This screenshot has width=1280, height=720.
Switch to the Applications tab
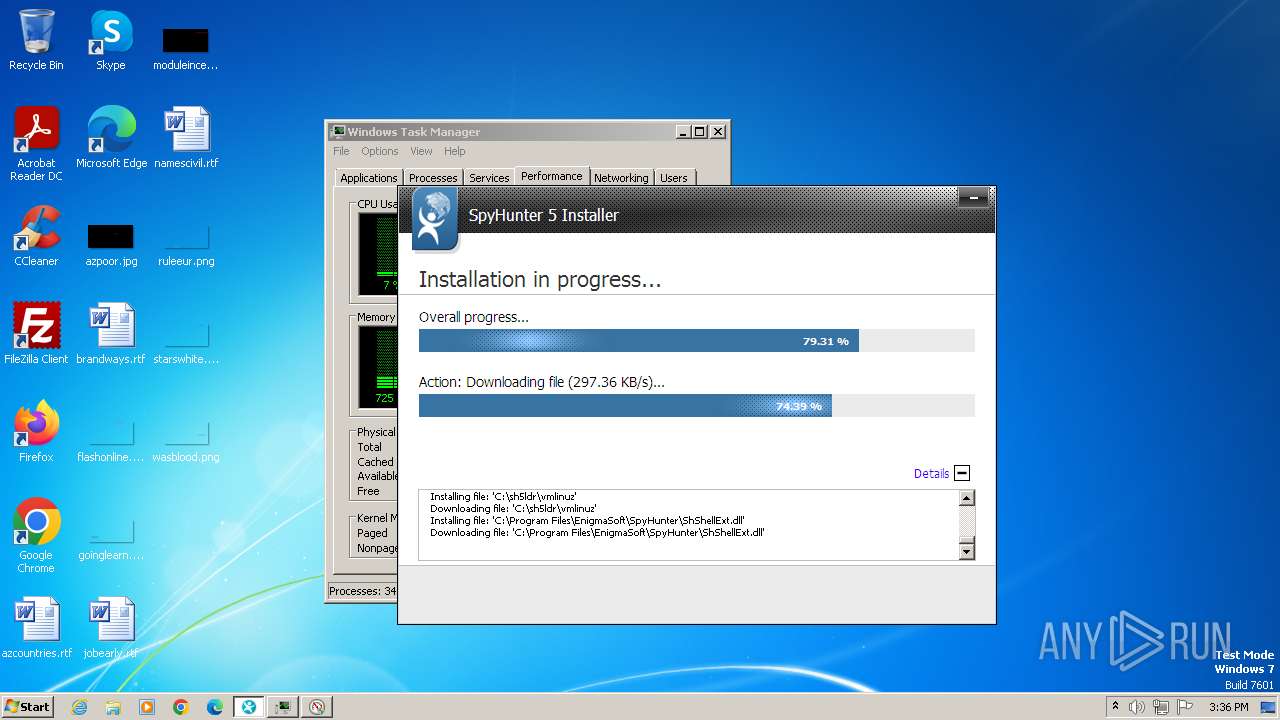pyautogui.click(x=368, y=178)
